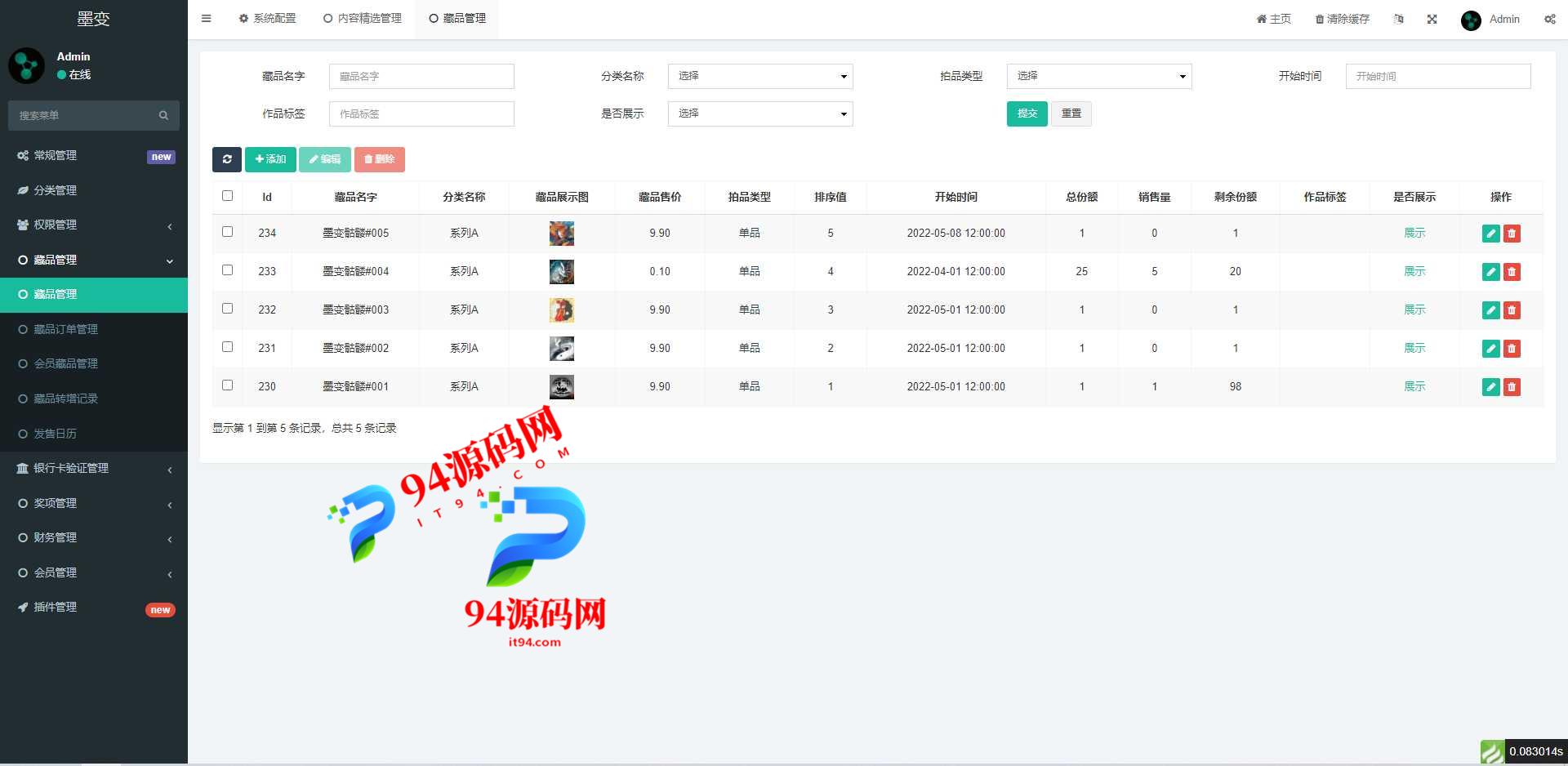Image resolution: width=1568 pixels, height=766 pixels.
Task: Toggle 展示 status for row 233
Action: (x=1414, y=271)
